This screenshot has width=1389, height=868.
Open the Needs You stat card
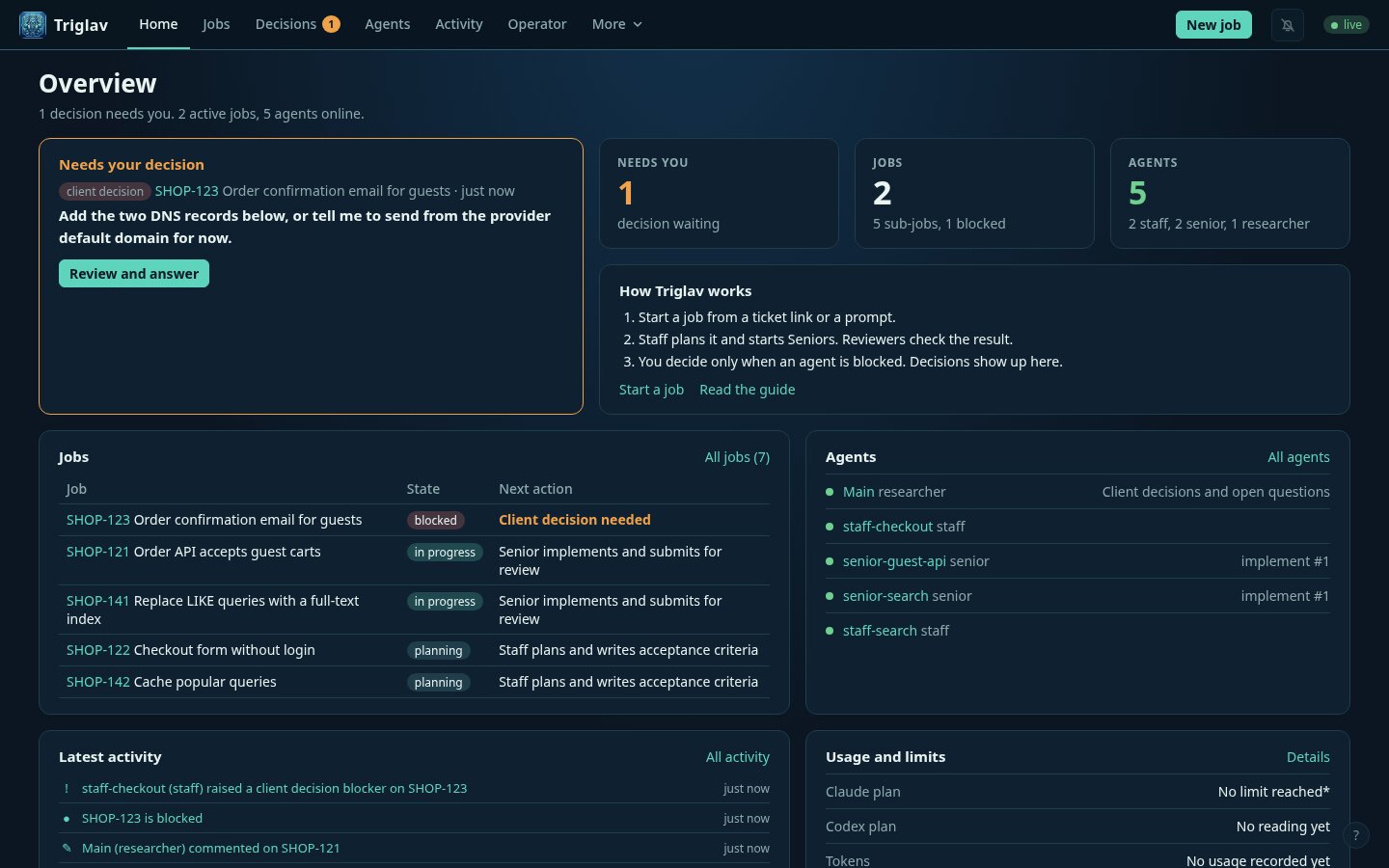pyautogui.click(x=719, y=193)
